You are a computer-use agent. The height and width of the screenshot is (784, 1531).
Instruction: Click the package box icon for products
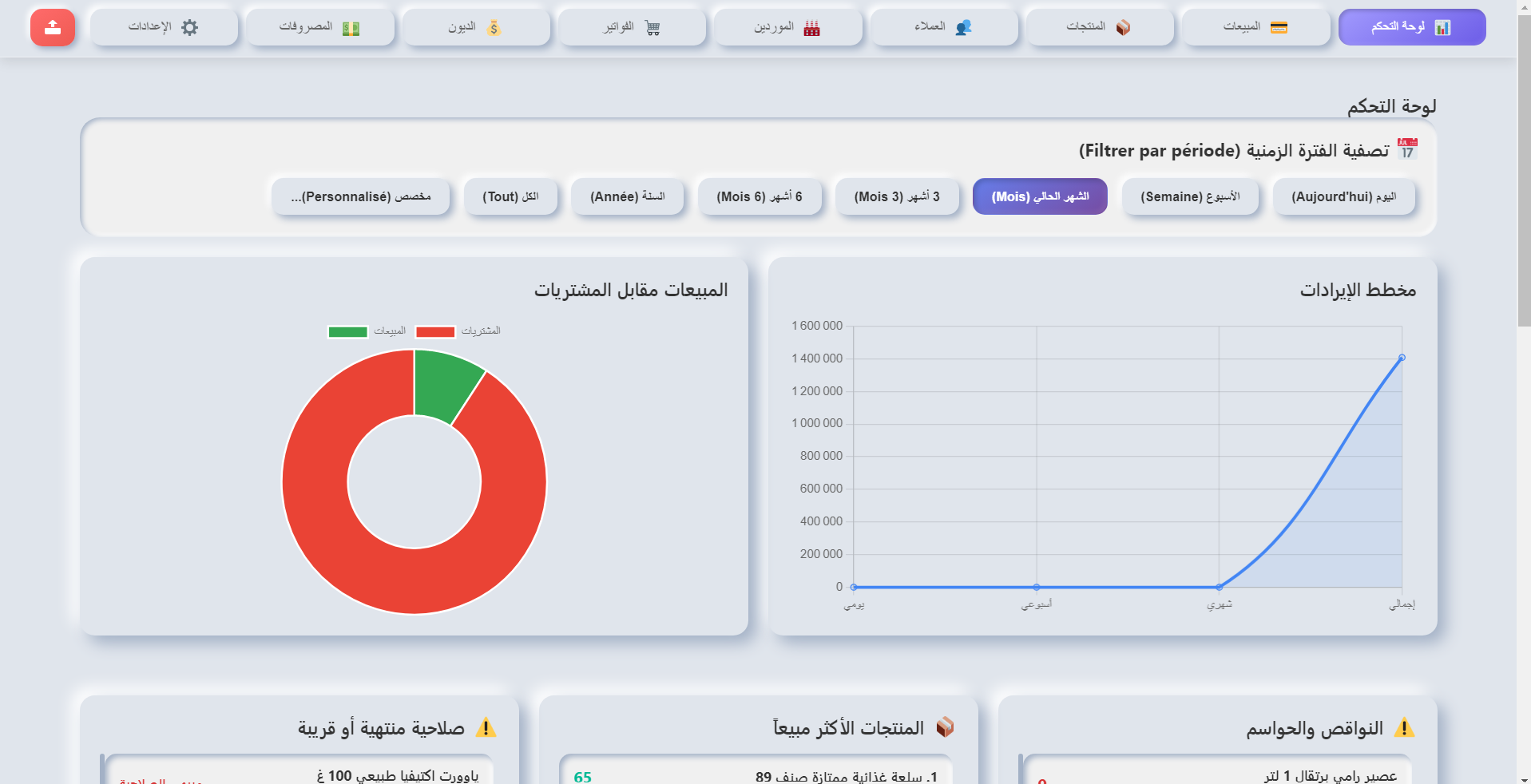pyautogui.click(x=1123, y=28)
